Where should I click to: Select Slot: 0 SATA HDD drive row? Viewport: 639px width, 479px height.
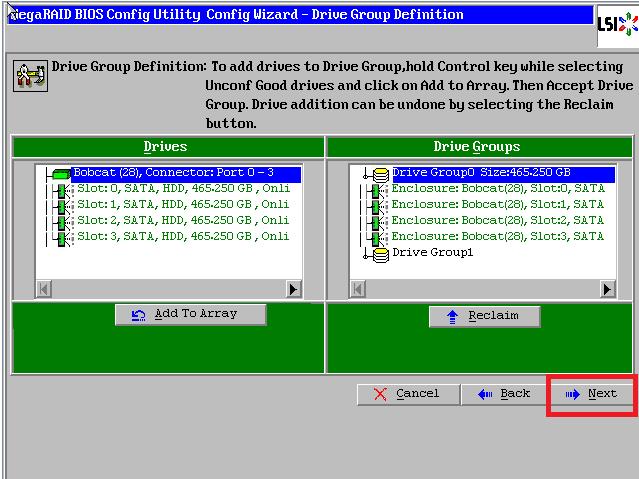coord(183,188)
